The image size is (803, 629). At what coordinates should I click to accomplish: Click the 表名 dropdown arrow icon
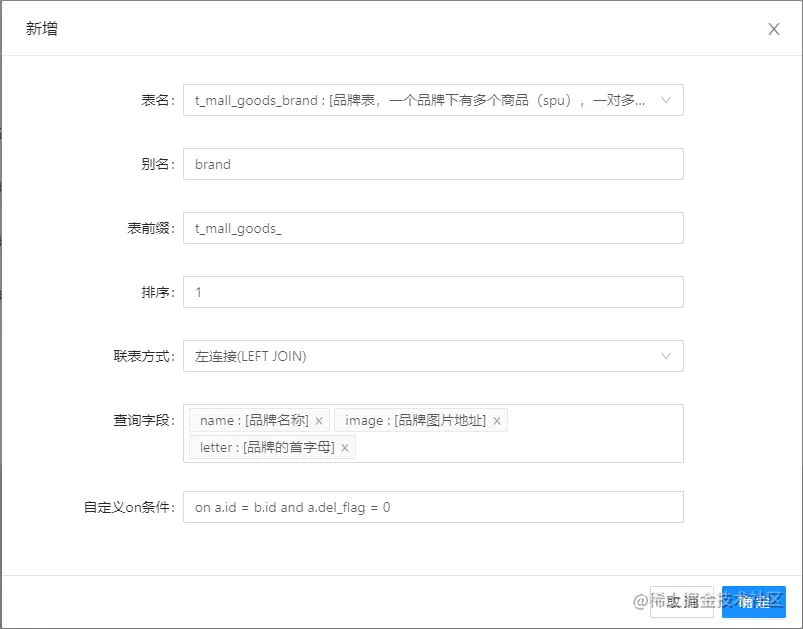point(667,100)
